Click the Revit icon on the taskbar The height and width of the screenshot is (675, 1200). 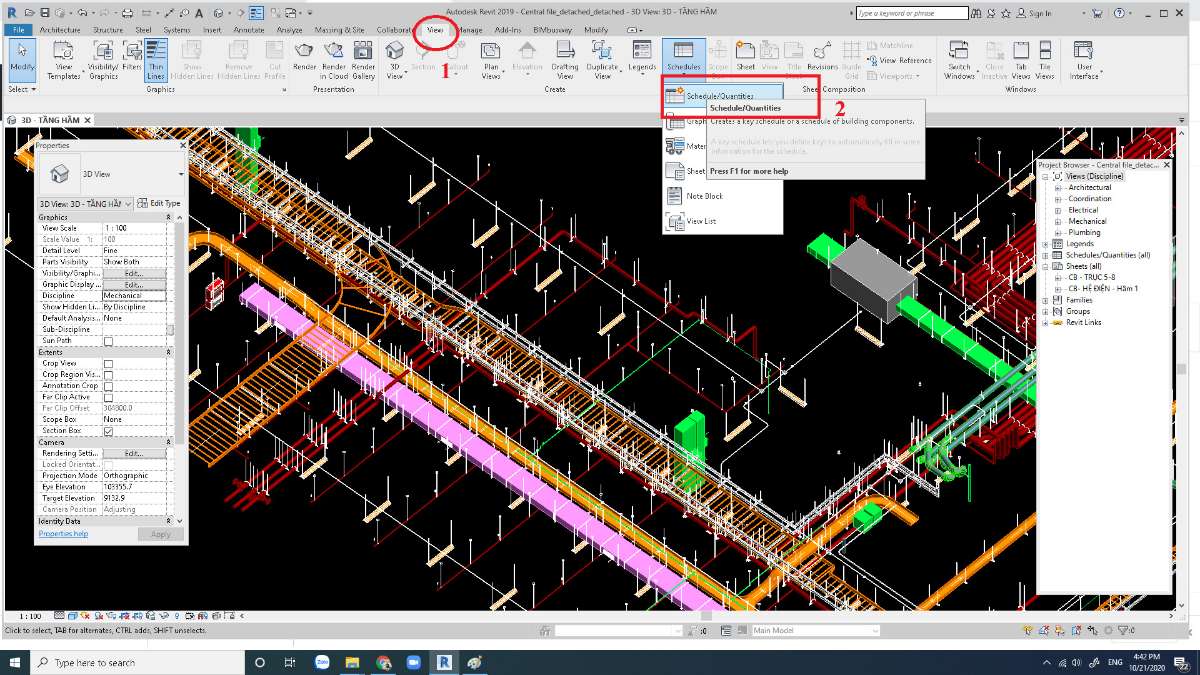click(443, 662)
